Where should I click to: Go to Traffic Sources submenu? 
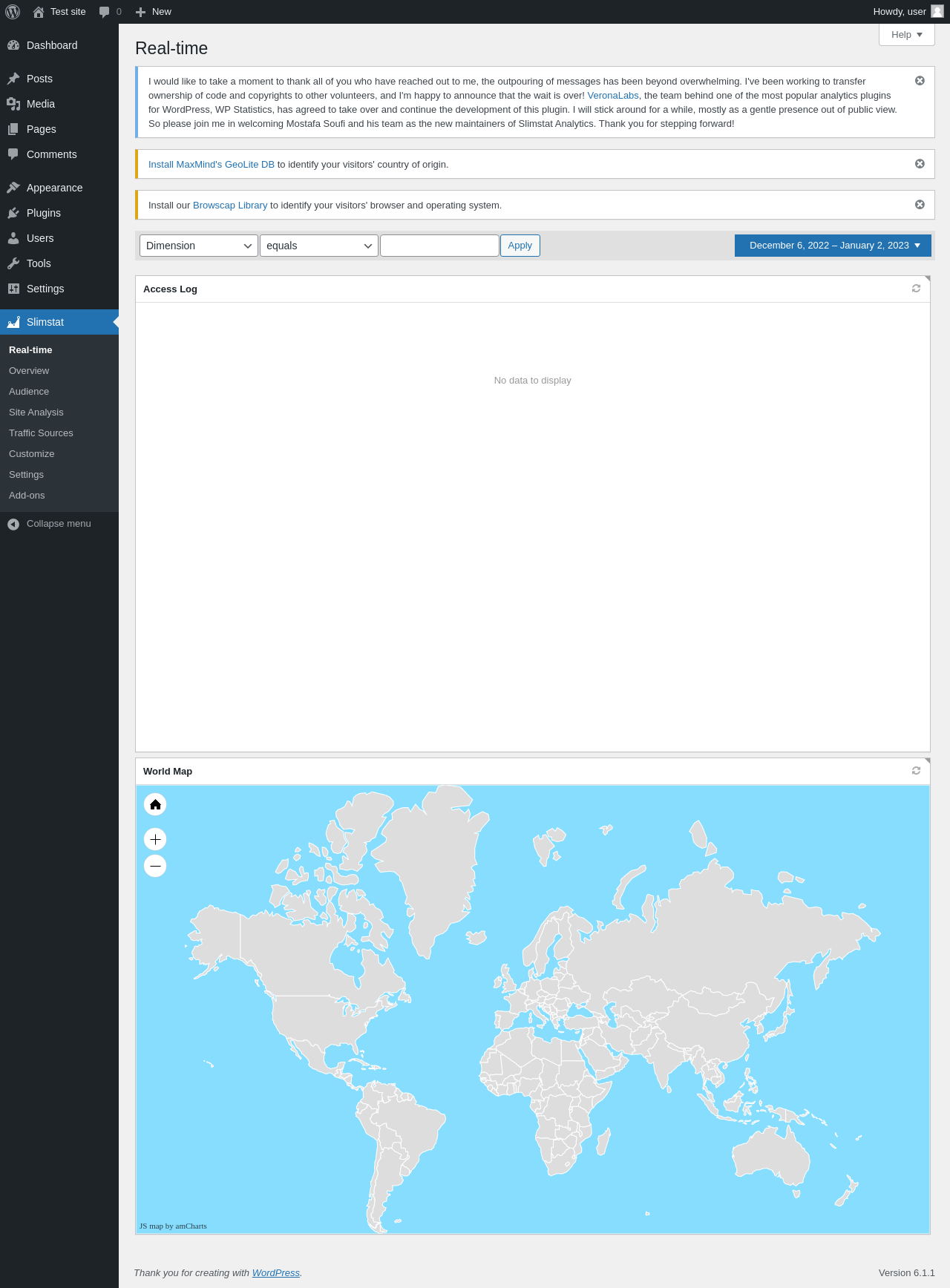pyautogui.click(x=41, y=433)
